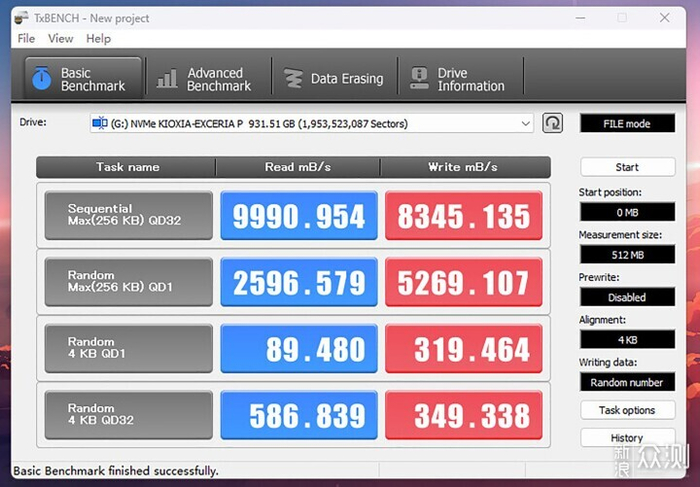This screenshot has height=487, width=700.
Task: Click the write value 5269.107
Action: pos(464,282)
